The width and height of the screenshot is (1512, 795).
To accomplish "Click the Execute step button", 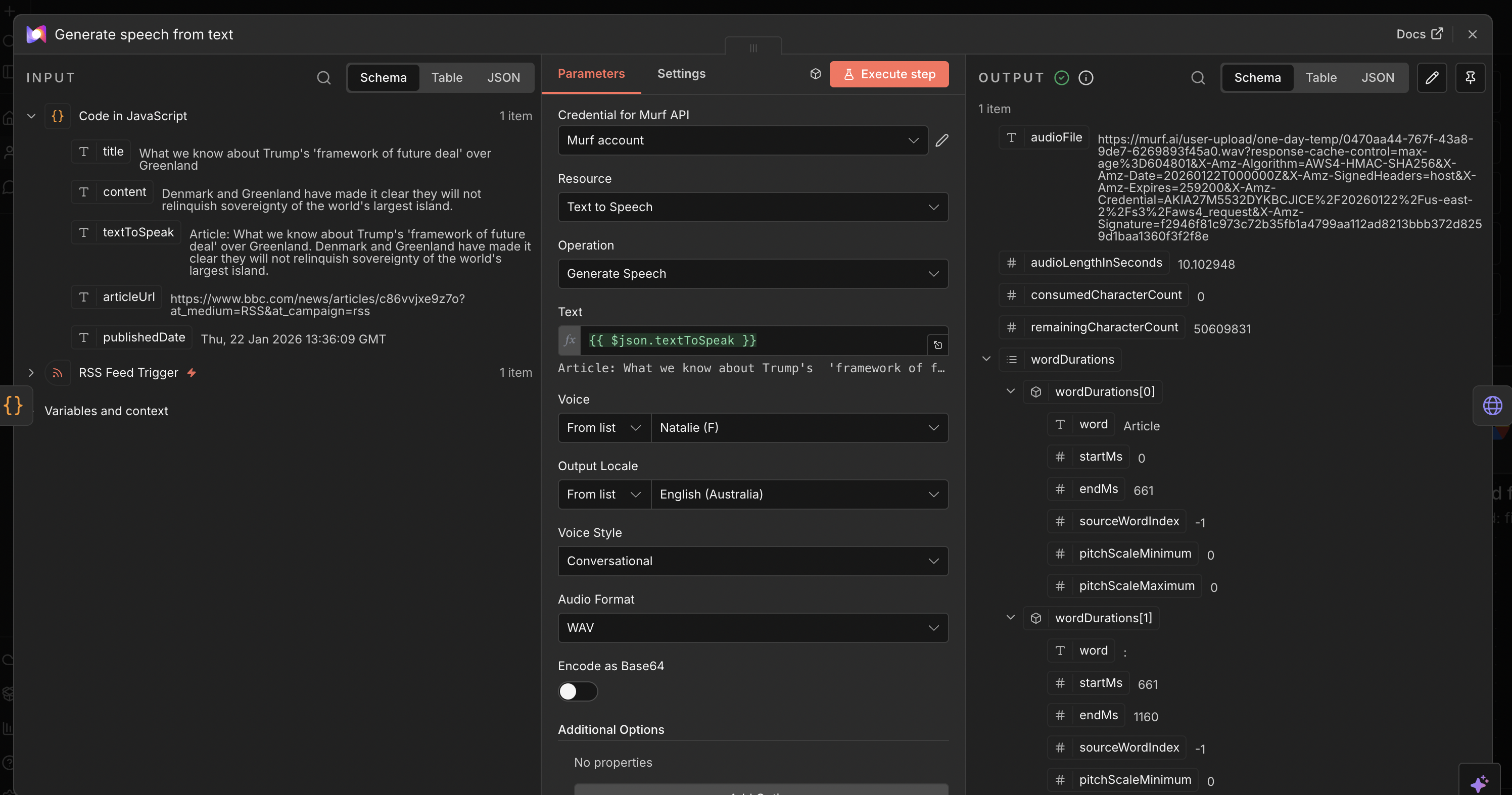I will pyautogui.click(x=889, y=74).
